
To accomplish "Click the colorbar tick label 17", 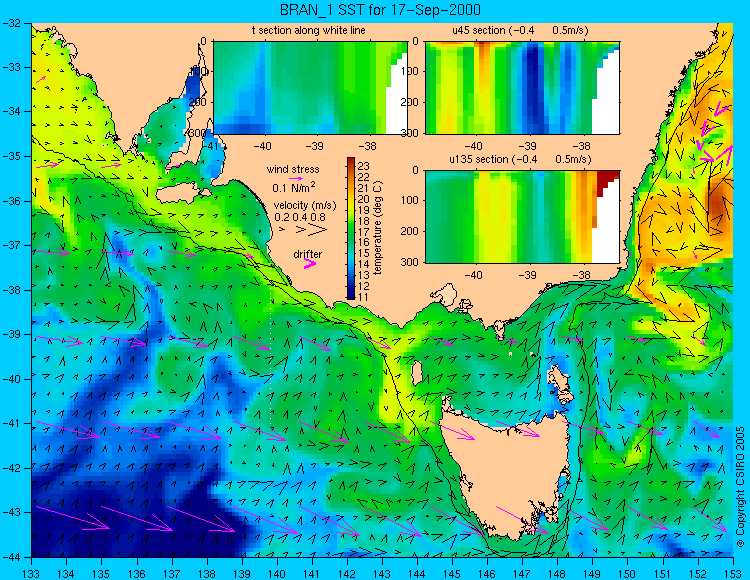I will [364, 232].
